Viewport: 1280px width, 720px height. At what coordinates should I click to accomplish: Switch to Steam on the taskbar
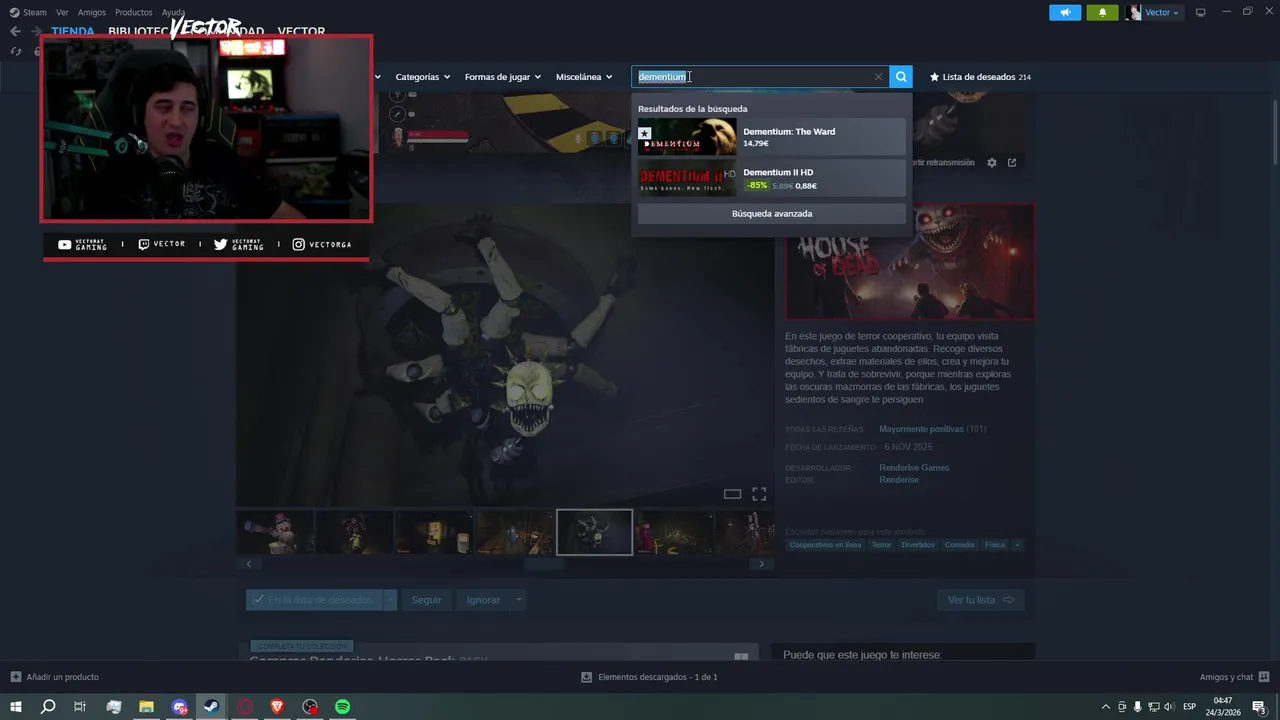tap(212, 707)
